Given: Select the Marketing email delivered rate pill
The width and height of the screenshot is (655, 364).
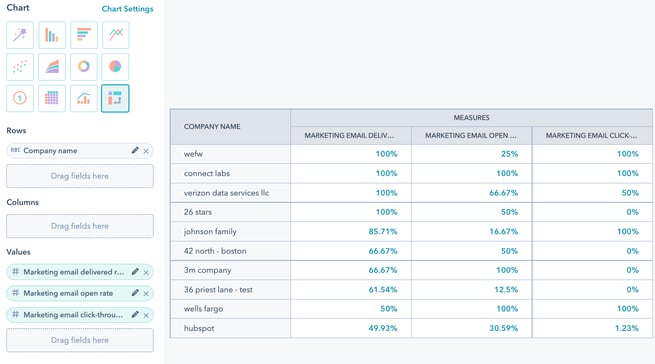Looking at the screenshot, I should click(80, 272).
